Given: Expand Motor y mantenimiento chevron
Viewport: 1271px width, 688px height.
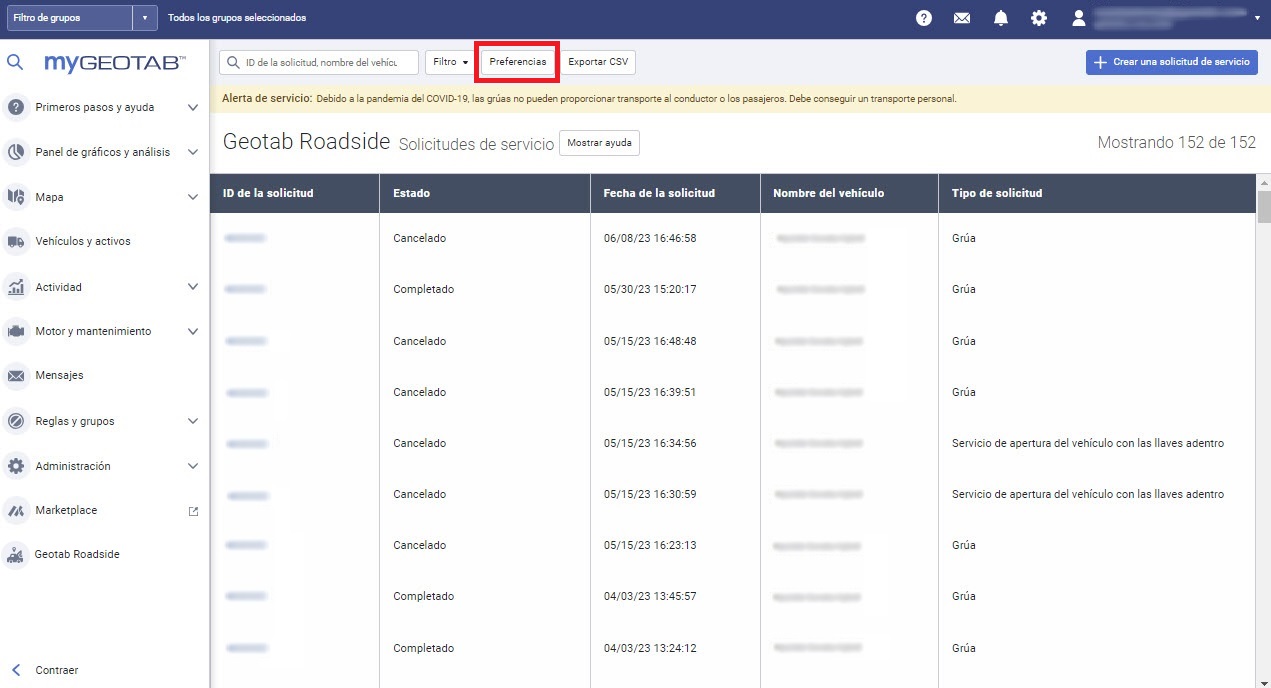Looking at the screenshot, I should [x=193, y=331].
